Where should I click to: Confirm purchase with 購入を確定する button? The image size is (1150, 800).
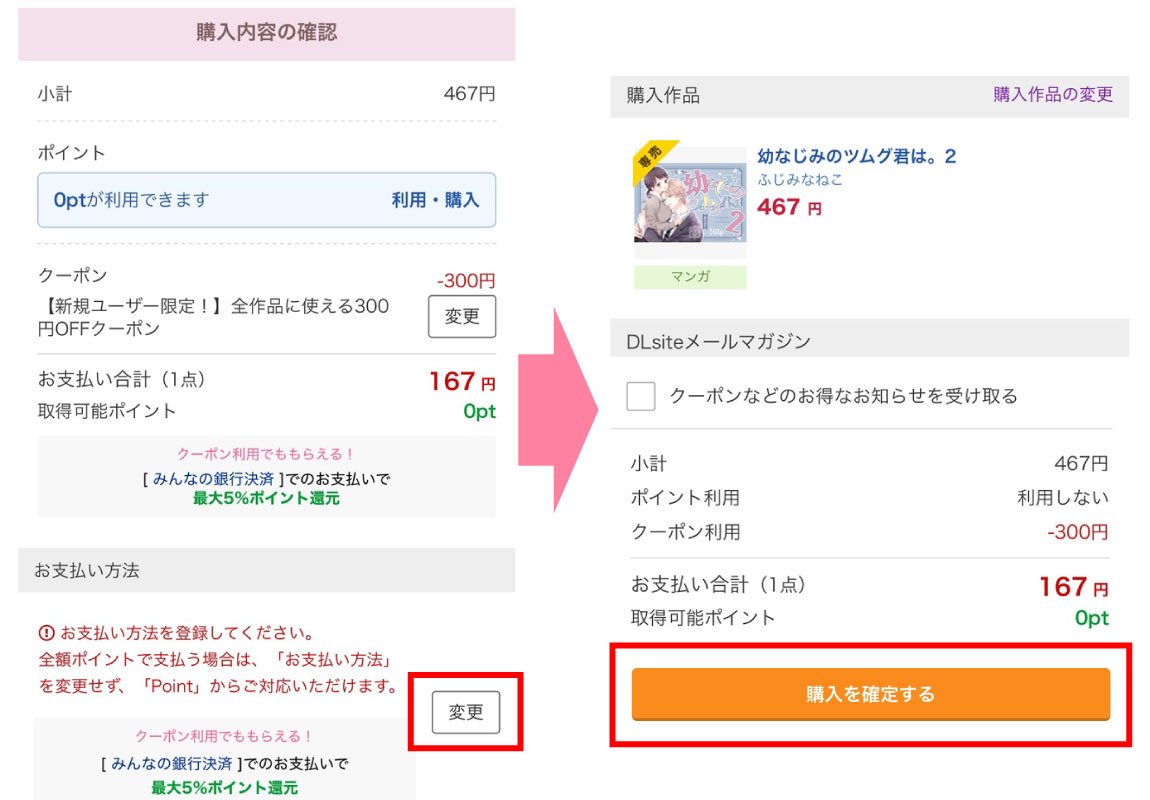(x=870, y=694)
